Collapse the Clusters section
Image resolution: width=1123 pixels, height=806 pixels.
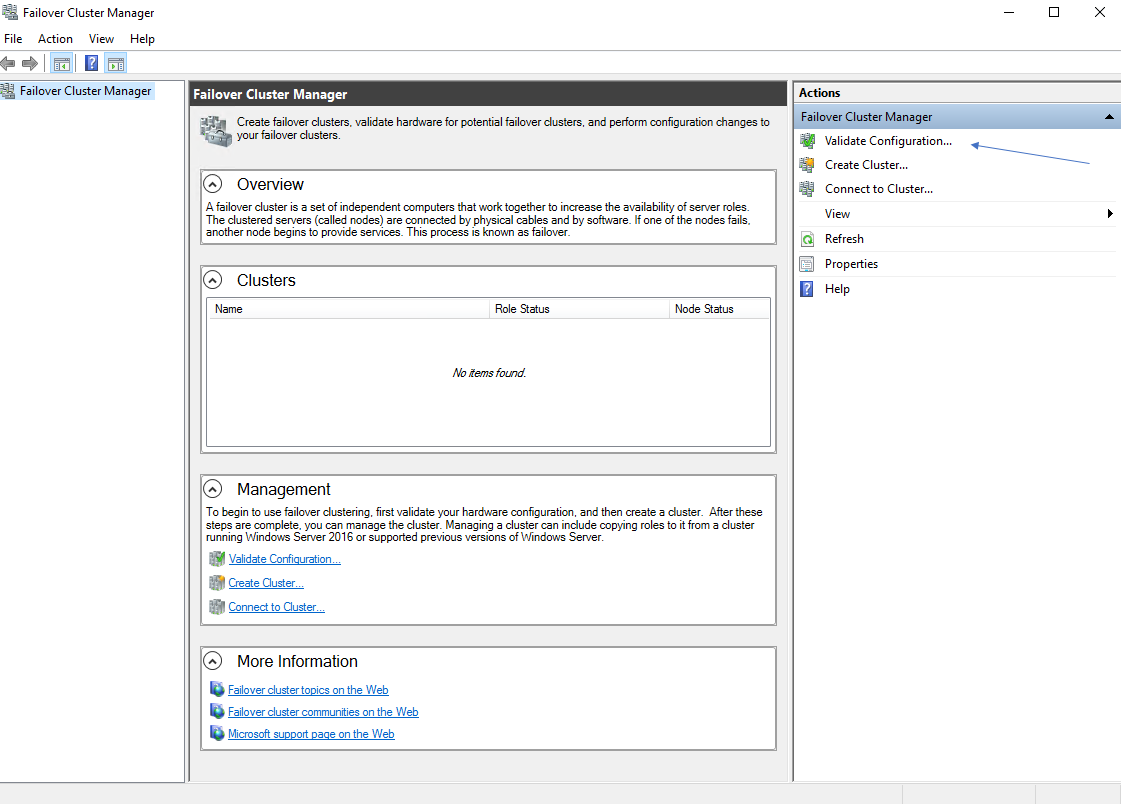tap(212, 280)
